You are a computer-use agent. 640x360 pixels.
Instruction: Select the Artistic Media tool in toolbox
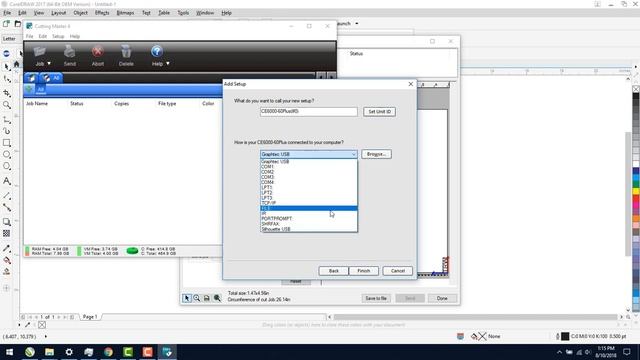(7, 131)
